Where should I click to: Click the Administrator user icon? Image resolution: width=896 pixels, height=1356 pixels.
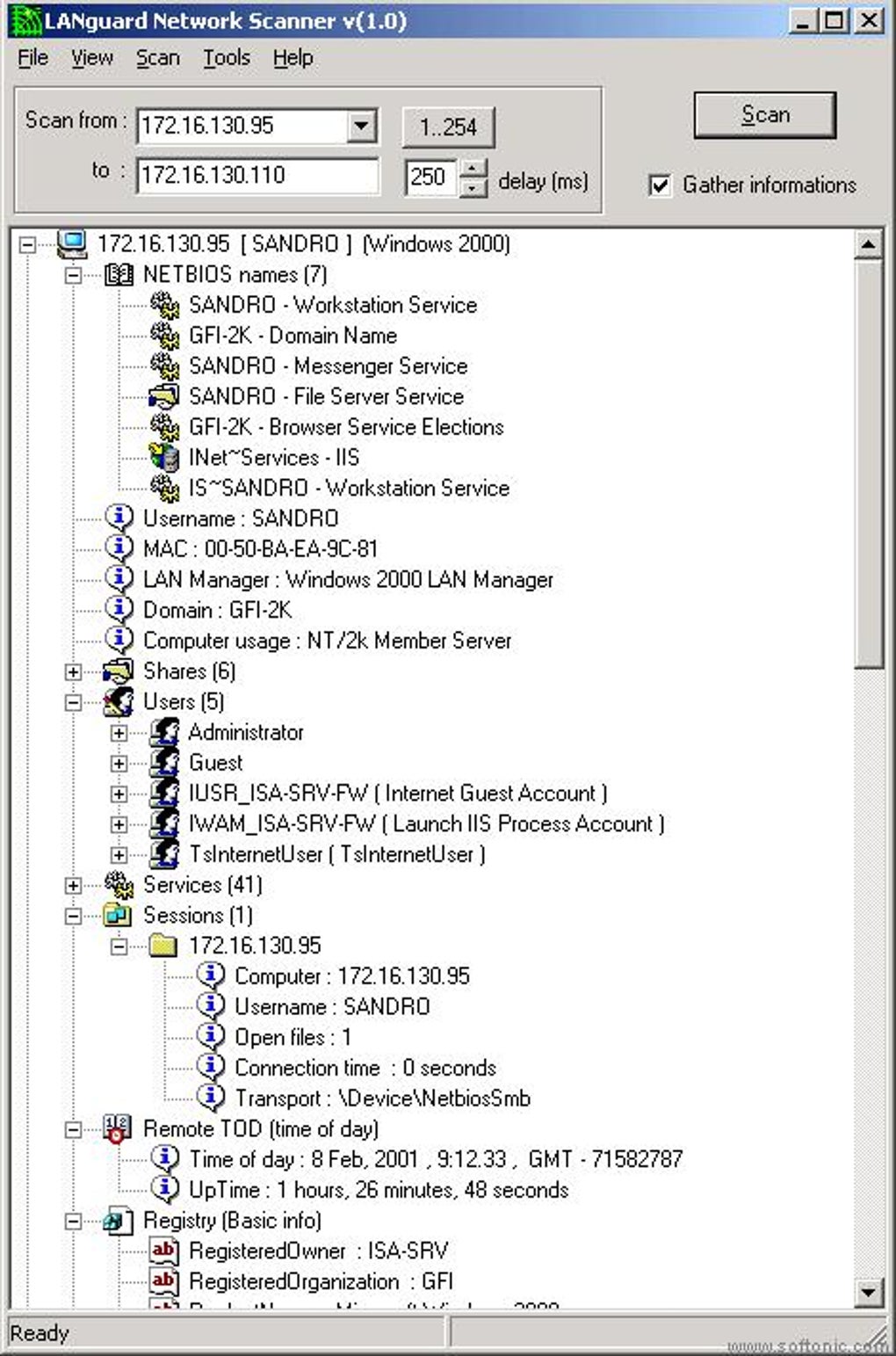164,731
